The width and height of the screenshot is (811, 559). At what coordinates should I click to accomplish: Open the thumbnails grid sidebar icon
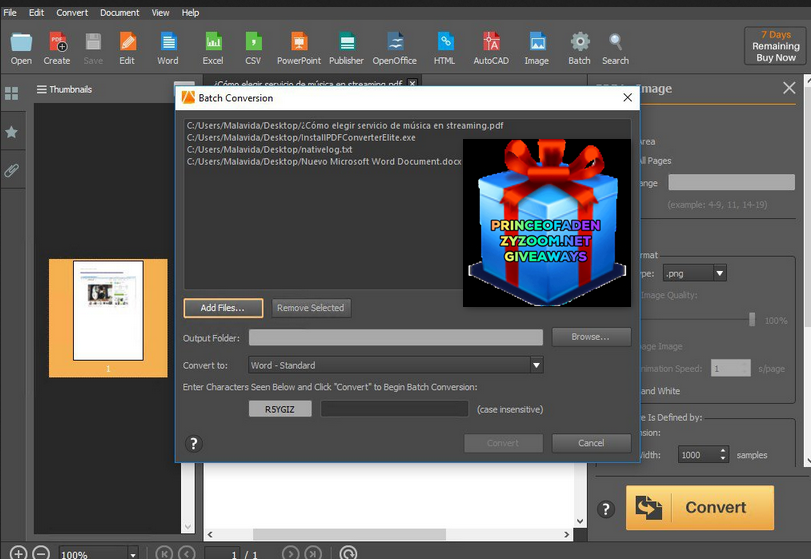pos(11,93)
